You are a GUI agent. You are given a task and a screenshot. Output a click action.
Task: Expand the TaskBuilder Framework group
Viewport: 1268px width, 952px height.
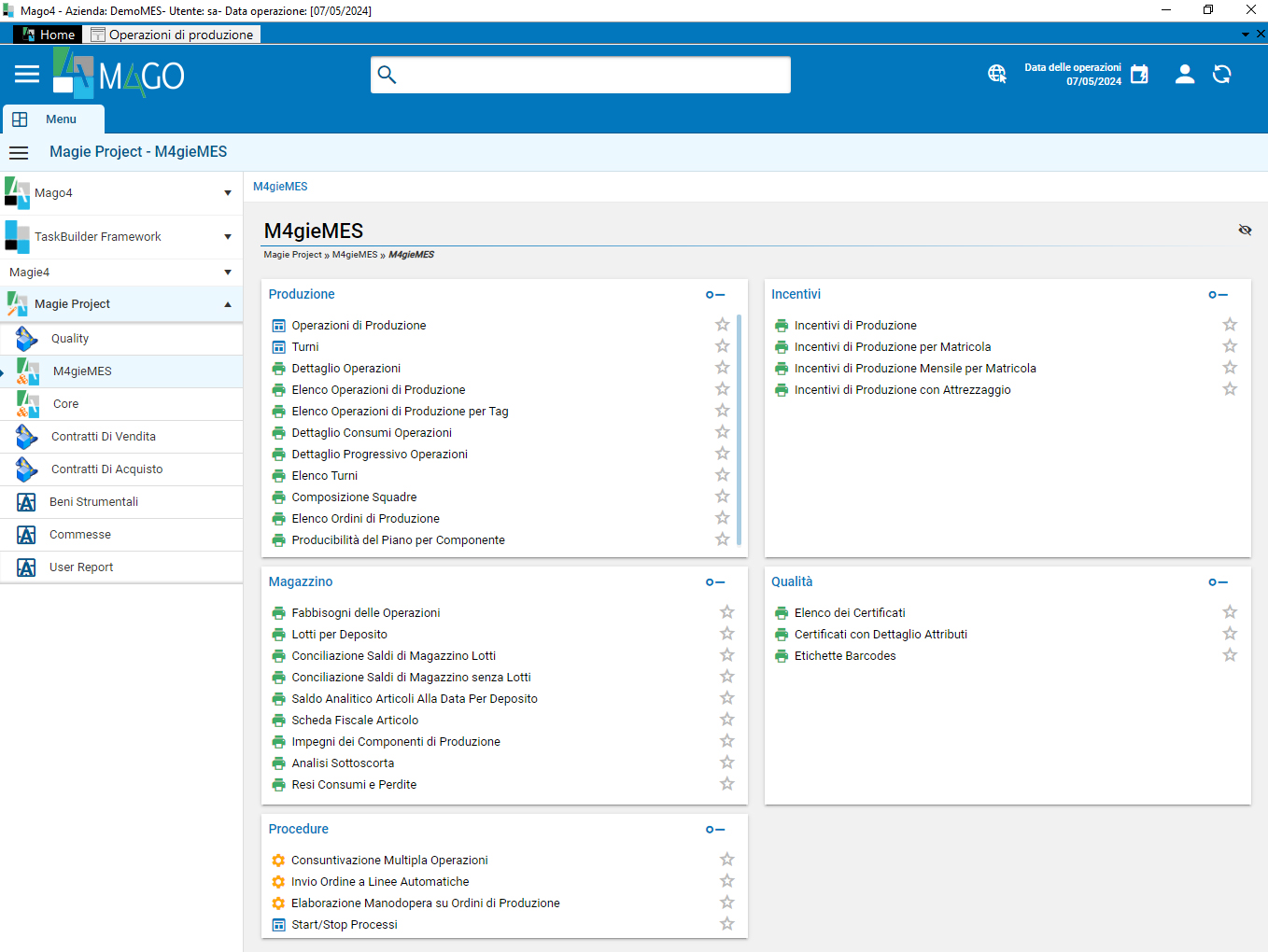228,237
